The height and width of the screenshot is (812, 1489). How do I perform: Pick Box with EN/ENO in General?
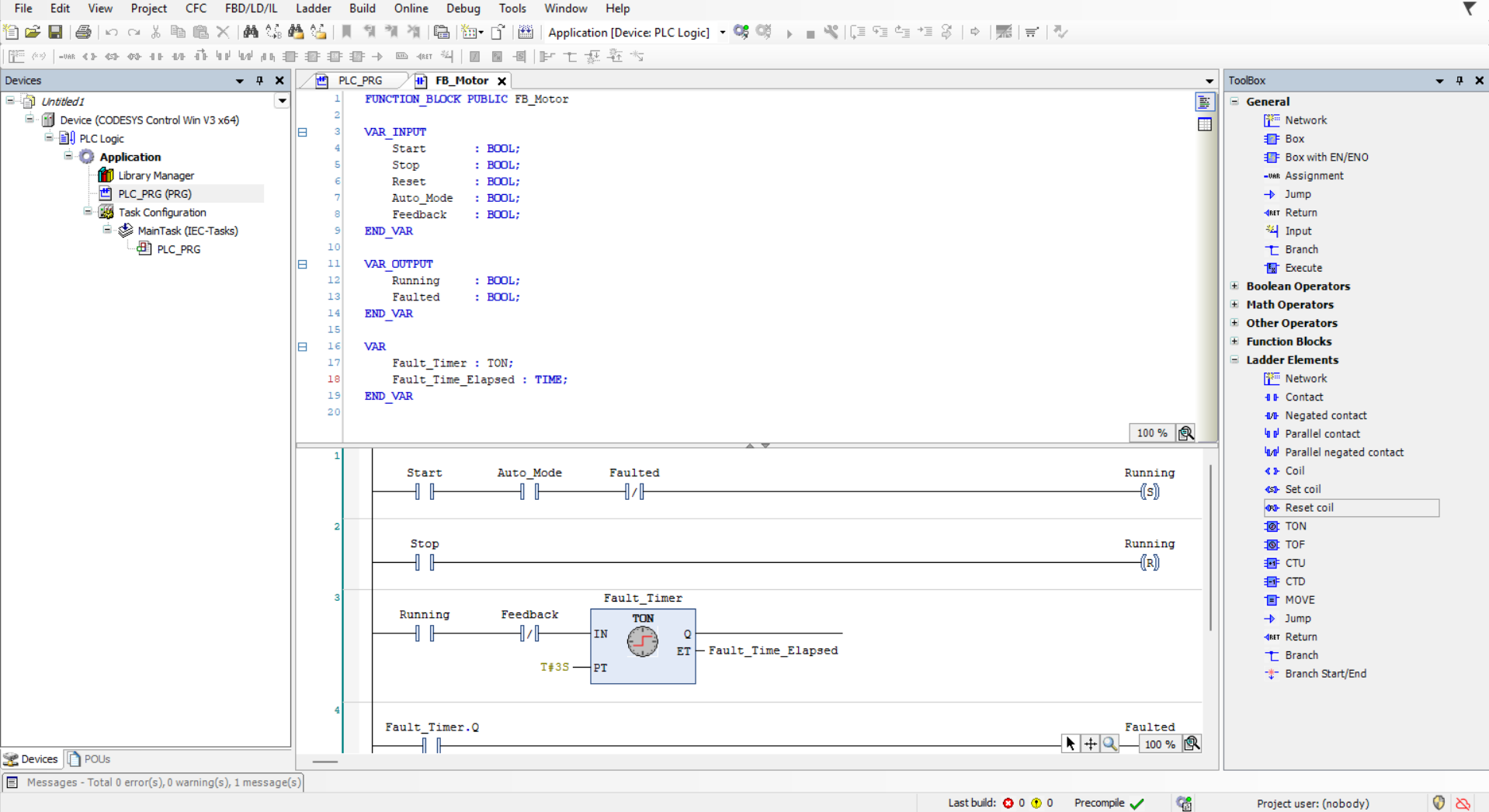coord(1326,157)
